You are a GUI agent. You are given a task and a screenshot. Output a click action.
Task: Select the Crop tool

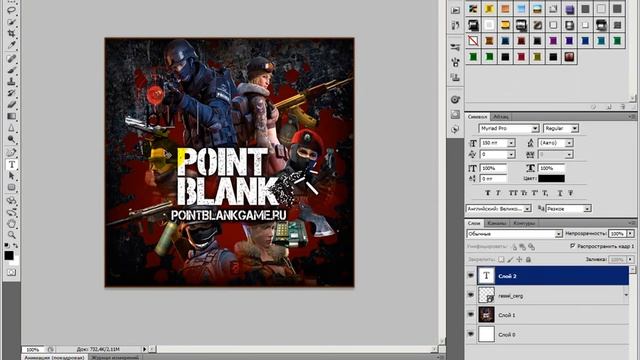point(11,33)
